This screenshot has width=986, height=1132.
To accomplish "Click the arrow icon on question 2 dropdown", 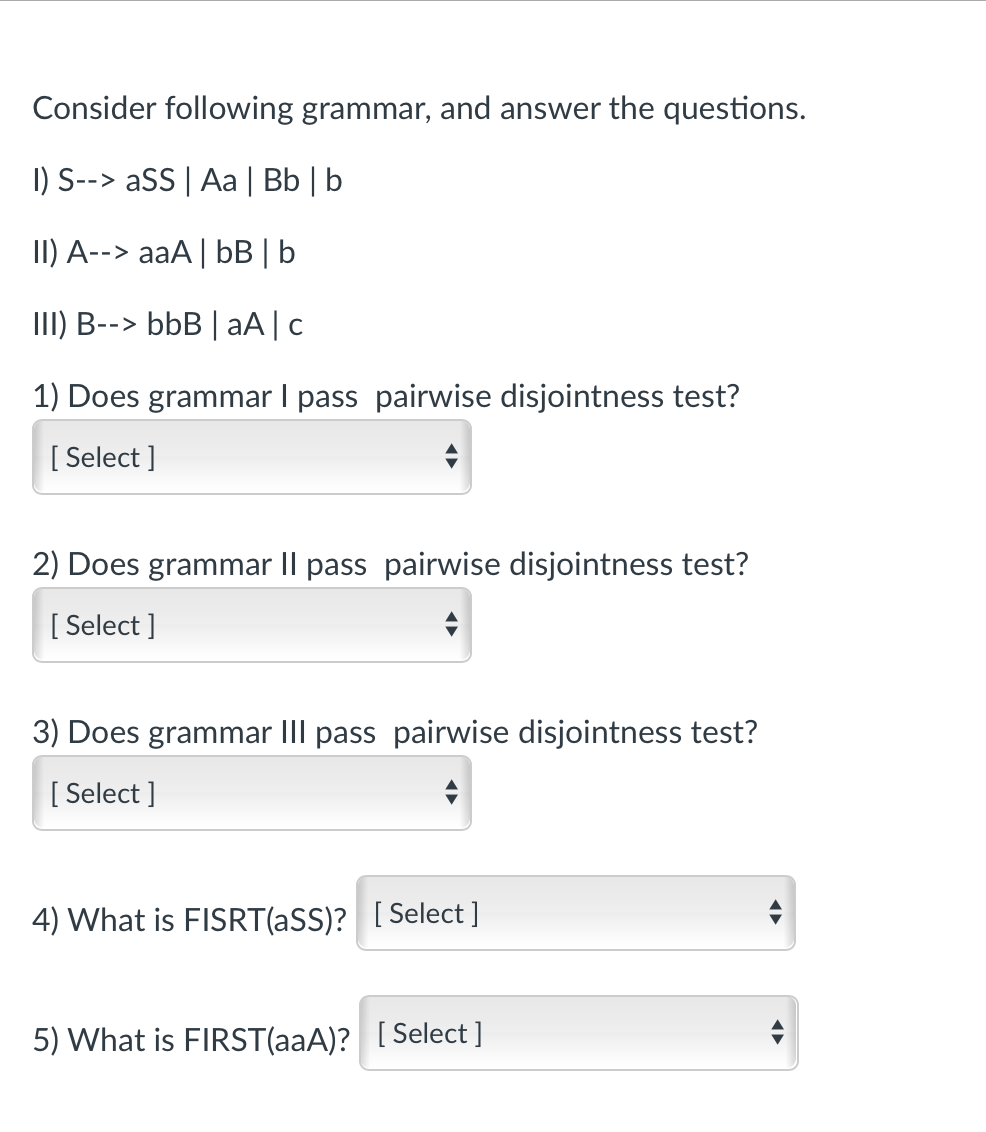I will 452,625.
